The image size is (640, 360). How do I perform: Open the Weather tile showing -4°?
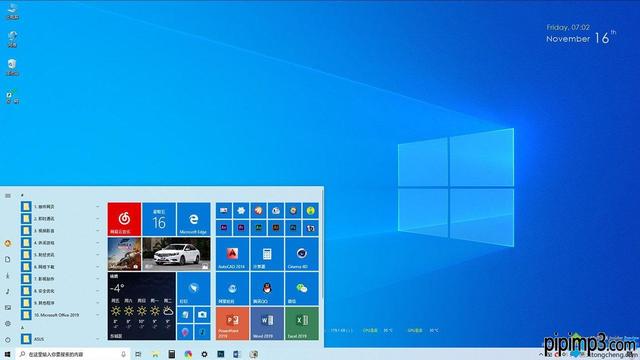coord(142,306)
